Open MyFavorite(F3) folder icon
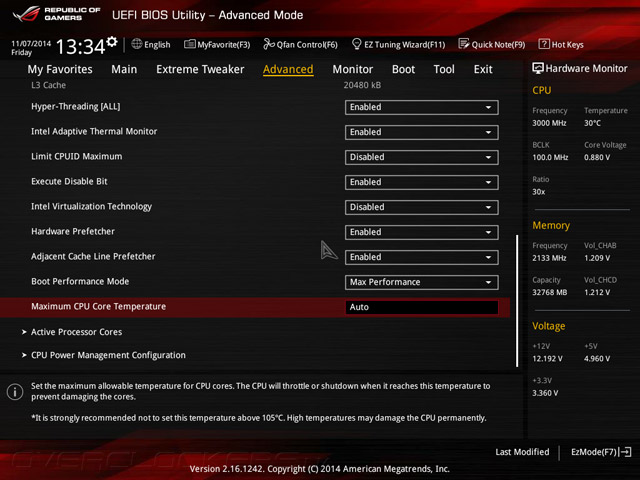 point(189,44)
